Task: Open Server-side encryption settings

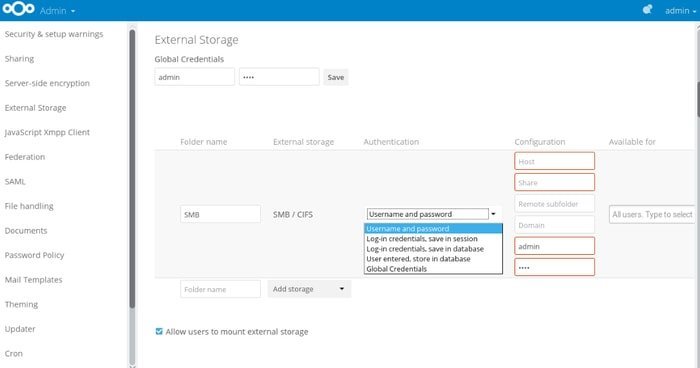Action: (47, 83)
